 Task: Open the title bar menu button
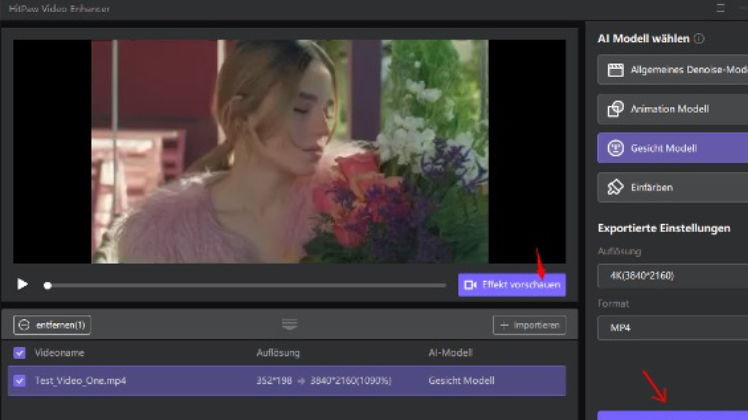(720, 8)
